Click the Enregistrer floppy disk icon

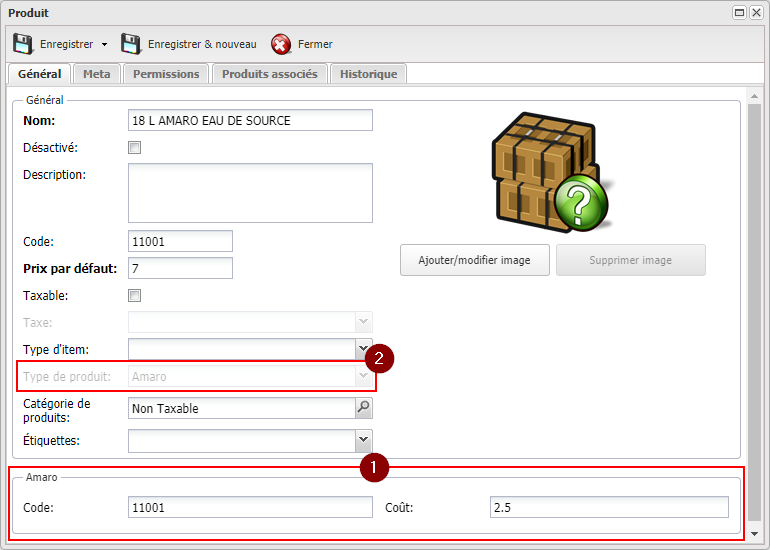click(23, 44)
